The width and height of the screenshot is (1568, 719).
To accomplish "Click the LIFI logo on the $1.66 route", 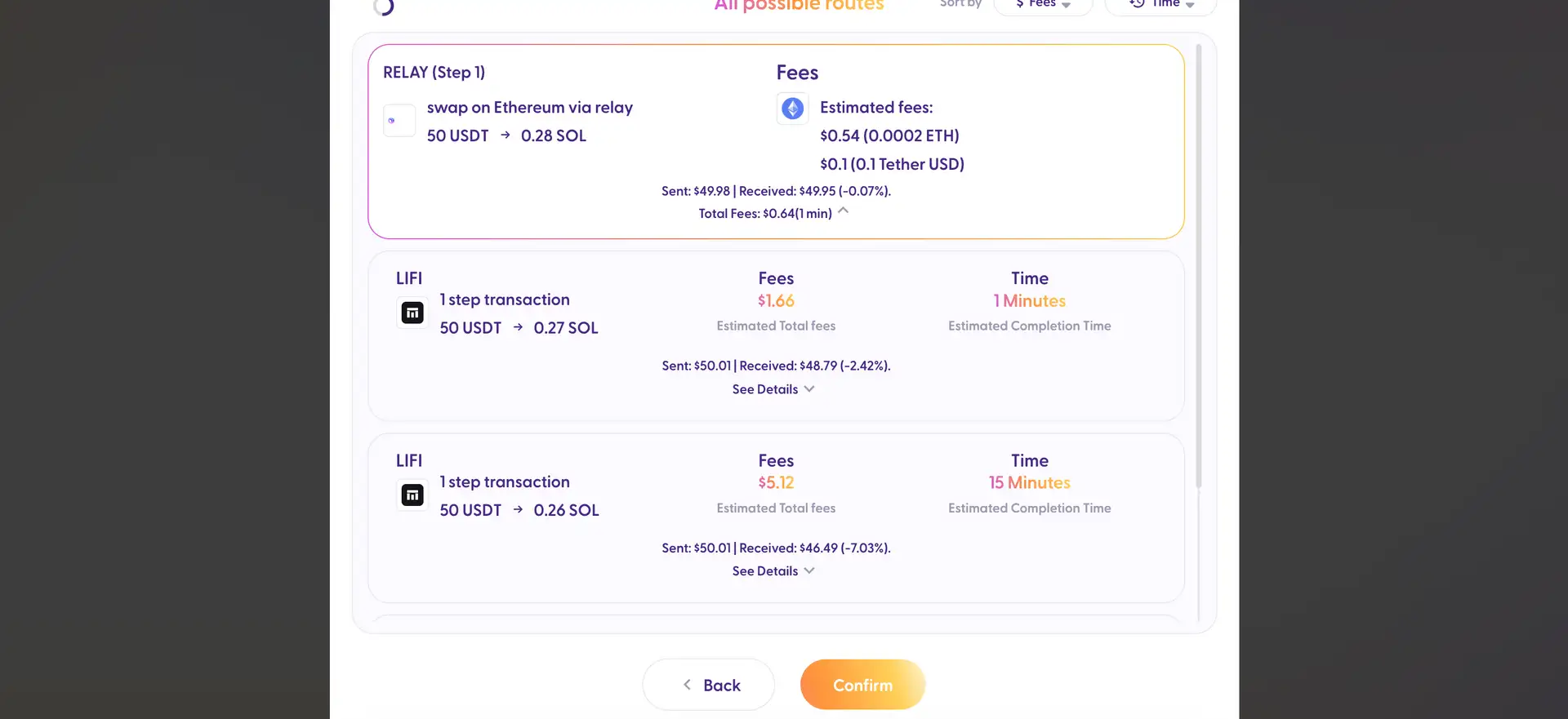I will pyautogui.click(x=412, y=313).
